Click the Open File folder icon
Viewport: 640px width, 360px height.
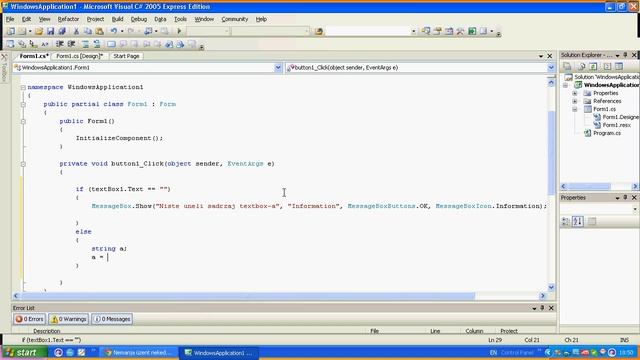(39, 31)
